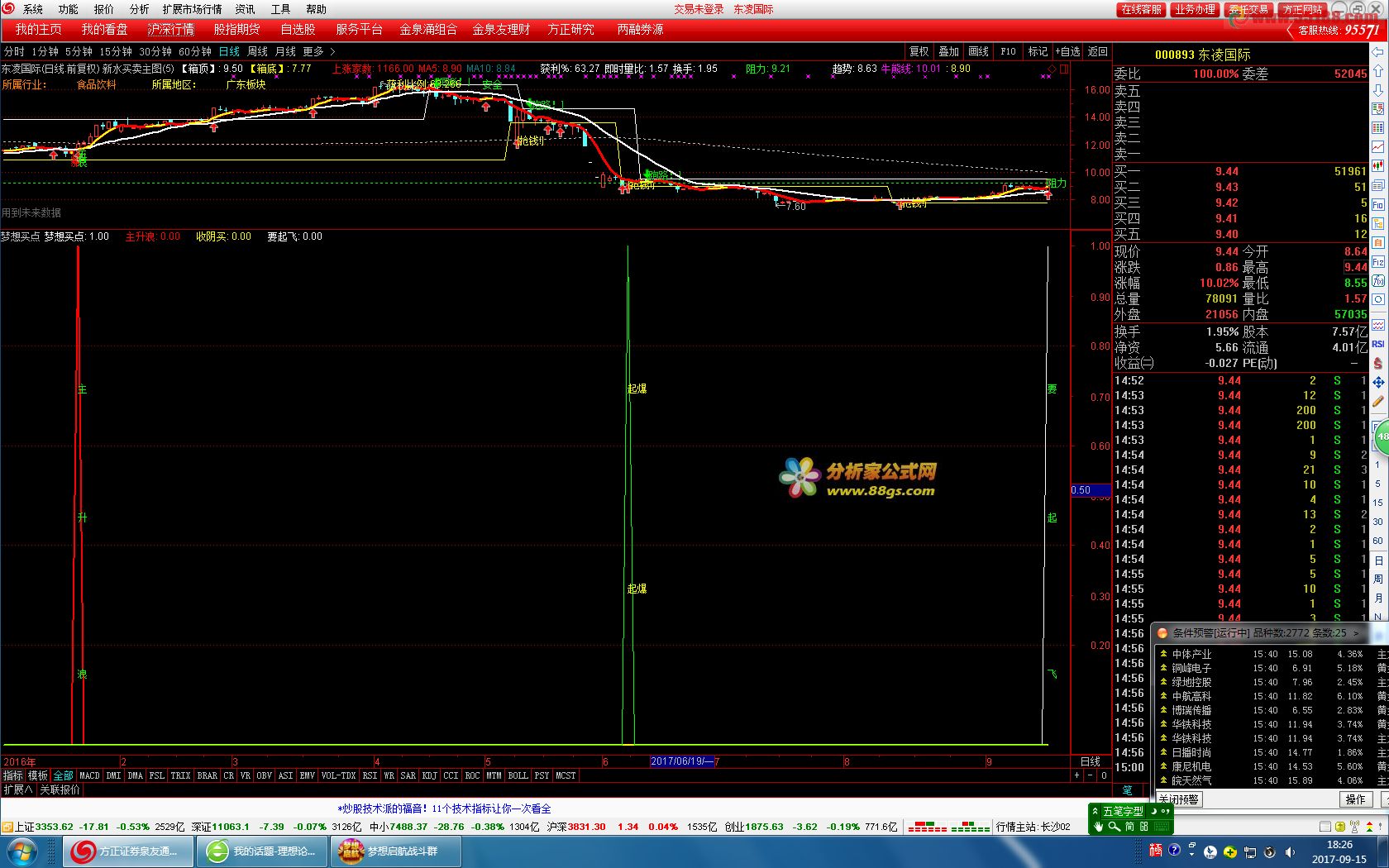The width and height of the screenshot is (1389, 868).
Task: Click the down arrow icon in right sidebar
Action: click(x=1378, y=90)
